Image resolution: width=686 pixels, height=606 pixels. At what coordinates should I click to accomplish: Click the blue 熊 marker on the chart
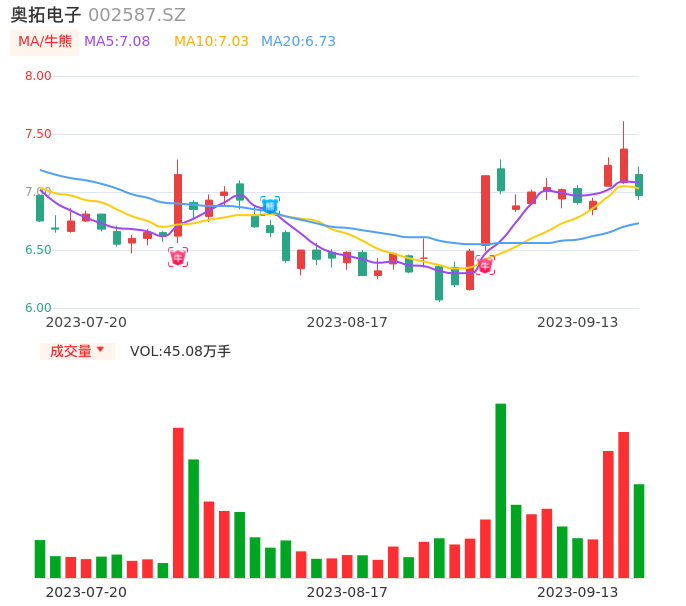pos(270,206)
